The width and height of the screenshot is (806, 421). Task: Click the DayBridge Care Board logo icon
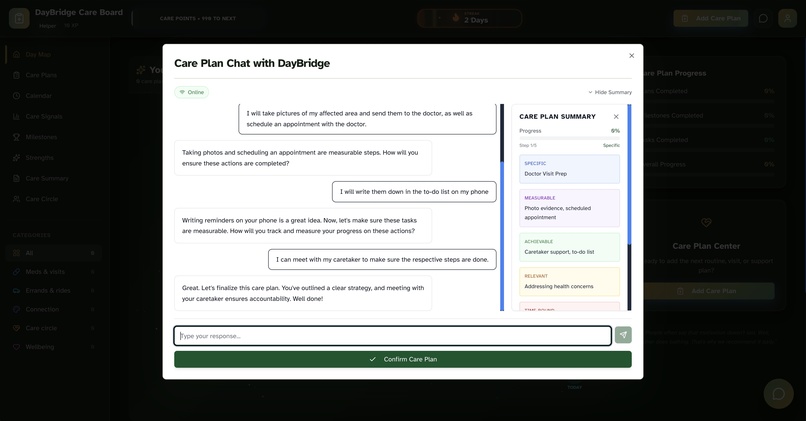pos(19,19)
